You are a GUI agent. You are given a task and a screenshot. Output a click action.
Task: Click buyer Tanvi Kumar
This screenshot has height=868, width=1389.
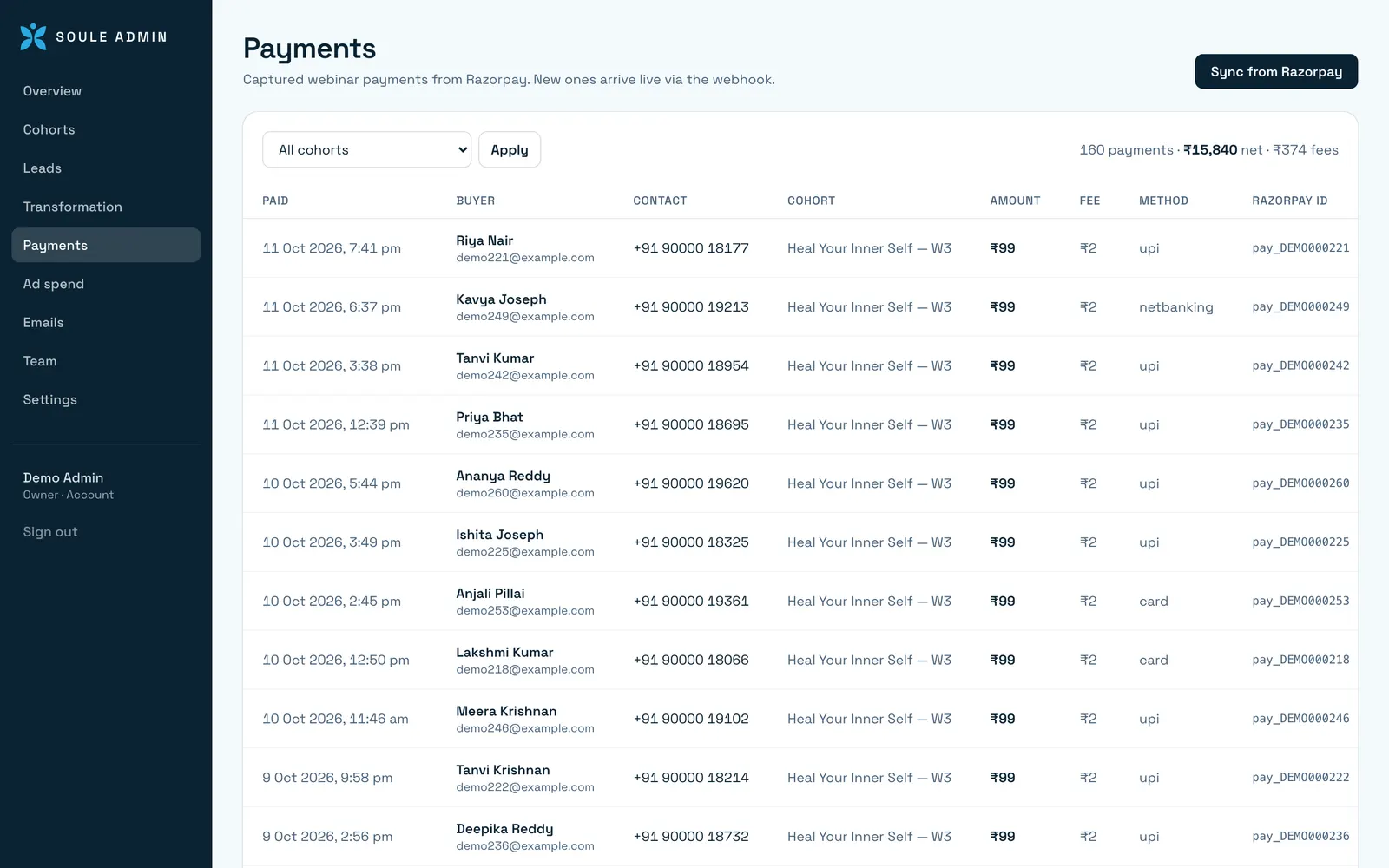(495, 358)
